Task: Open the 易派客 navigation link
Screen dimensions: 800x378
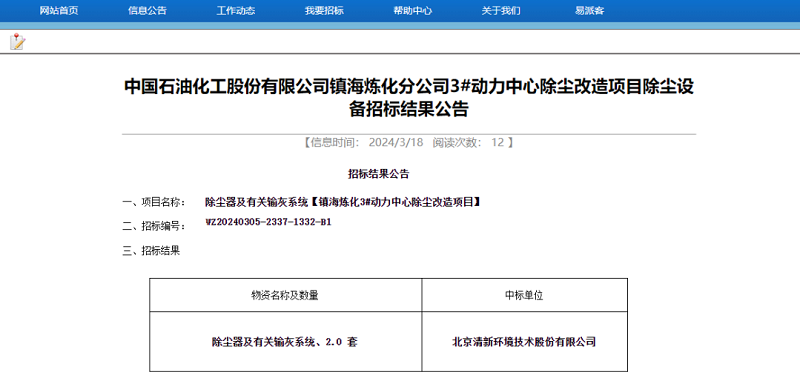Action: point(589,11)
